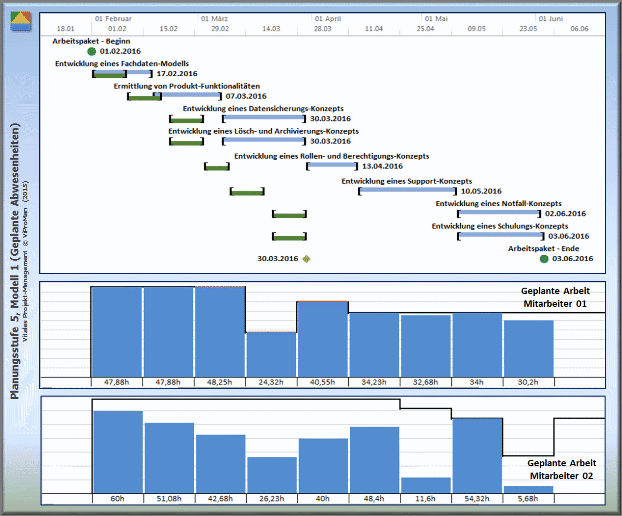Select the green Arbeitspaket - Beginn milestone circle
This screenshot has height=516, width=622.
coord(92,51)
